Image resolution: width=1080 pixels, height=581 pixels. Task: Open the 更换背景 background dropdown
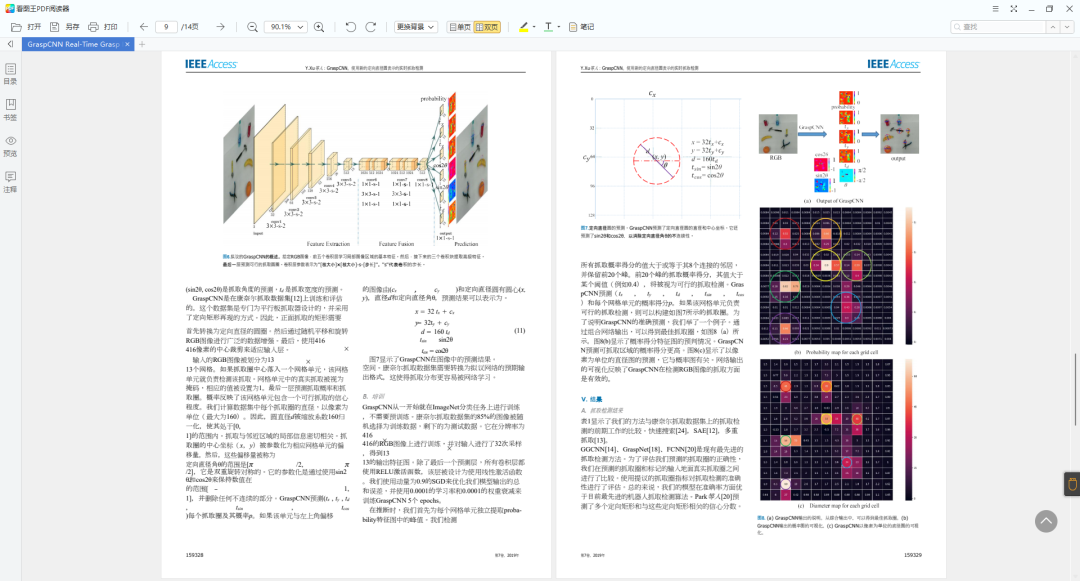415,27
